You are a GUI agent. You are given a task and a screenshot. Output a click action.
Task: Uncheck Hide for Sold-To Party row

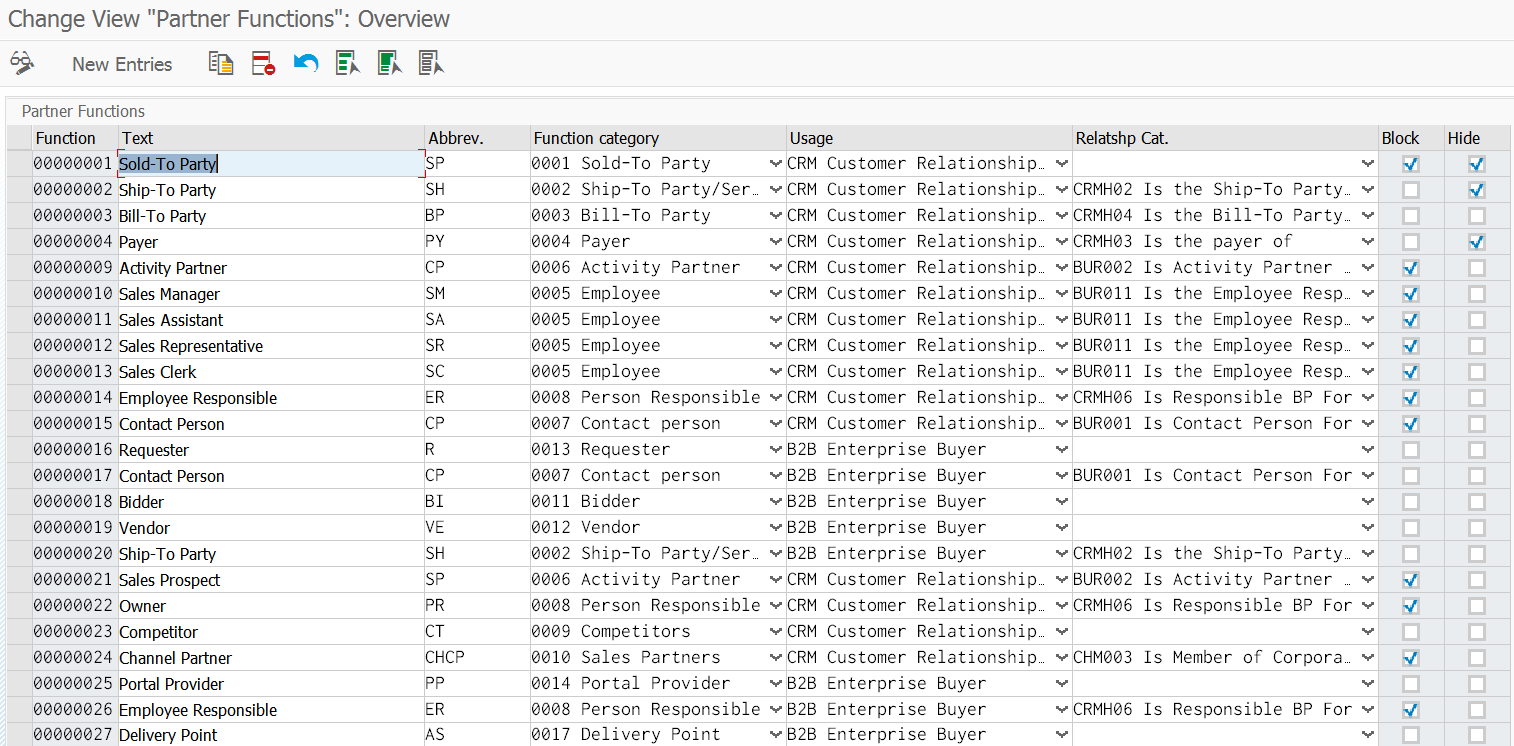tap(1476, 164)
